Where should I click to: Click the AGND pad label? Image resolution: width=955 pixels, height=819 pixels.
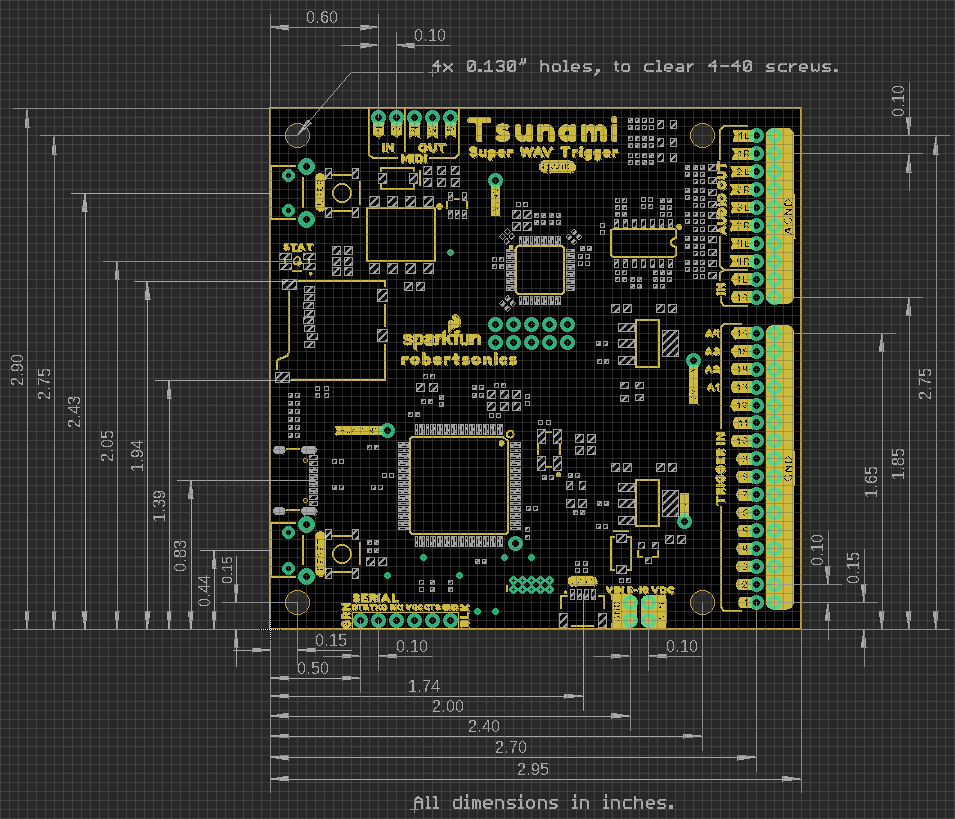tap(789, 216)
